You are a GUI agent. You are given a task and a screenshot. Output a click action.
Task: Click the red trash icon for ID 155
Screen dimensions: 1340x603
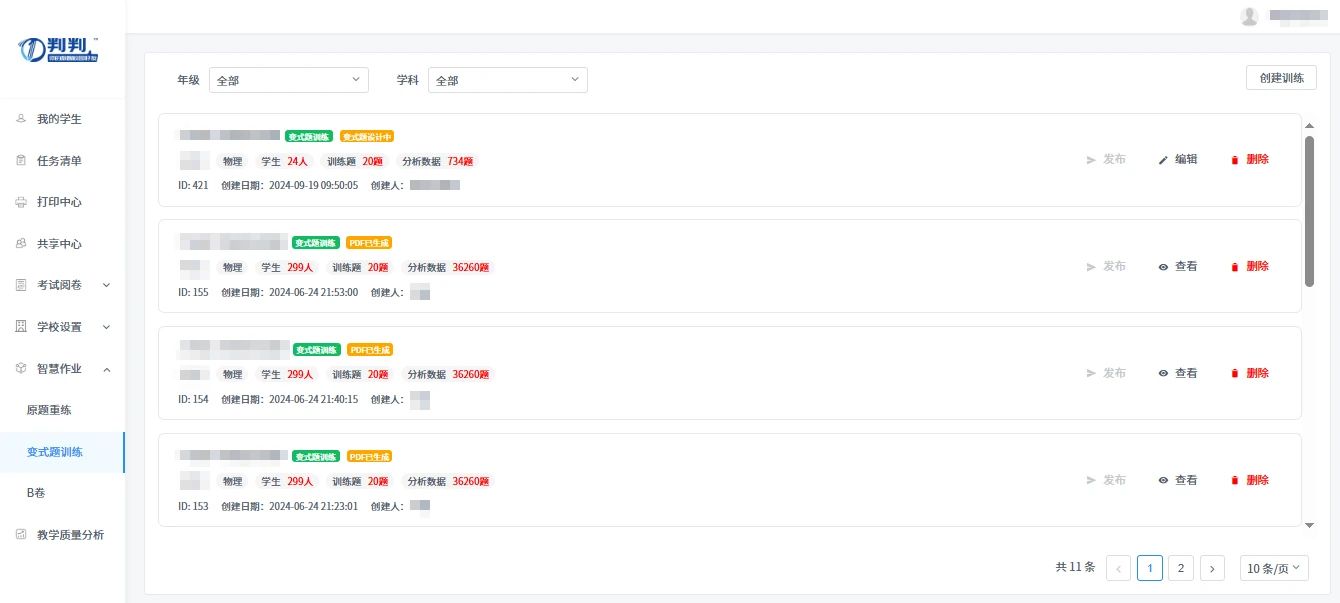click(x=1234, y=267)
